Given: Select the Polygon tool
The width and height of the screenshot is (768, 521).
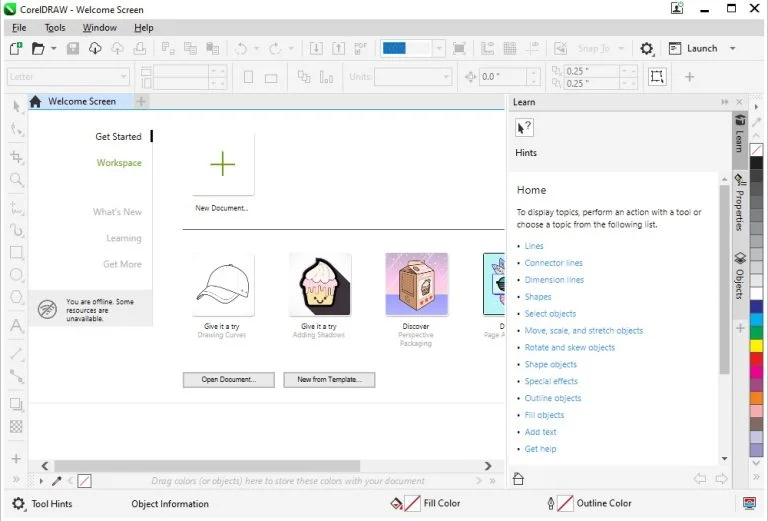Looking at the screenshot, I should pos(16,297).
